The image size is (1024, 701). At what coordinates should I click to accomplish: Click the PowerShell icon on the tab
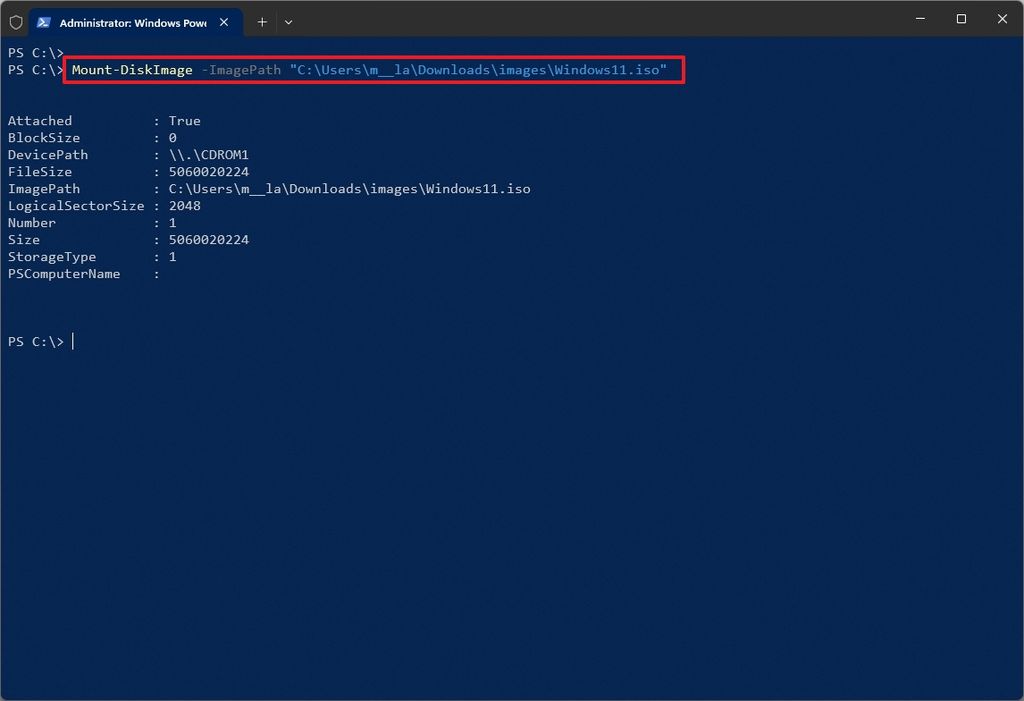coord(42,21)
